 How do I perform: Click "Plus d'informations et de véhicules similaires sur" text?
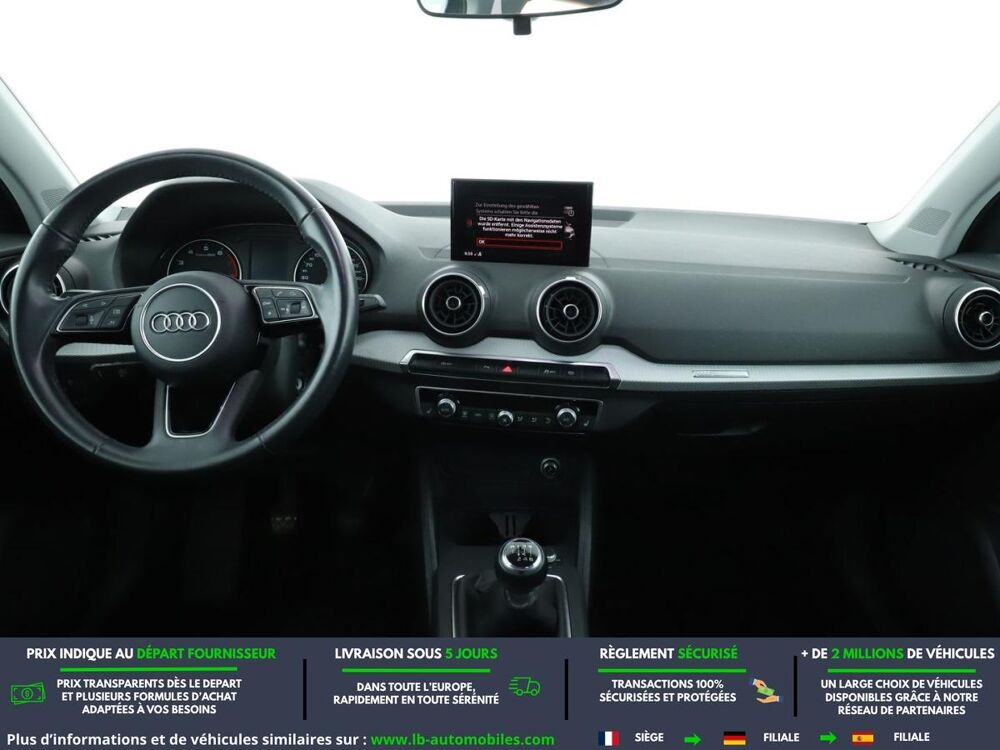[187, 740]
